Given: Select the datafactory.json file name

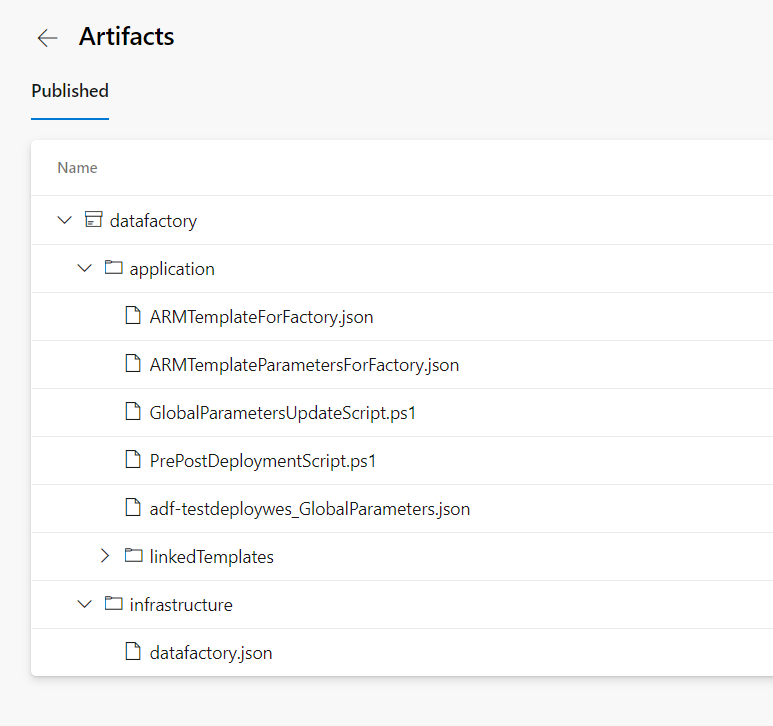Looking at the screenshot, I should [x=210, y=653].
